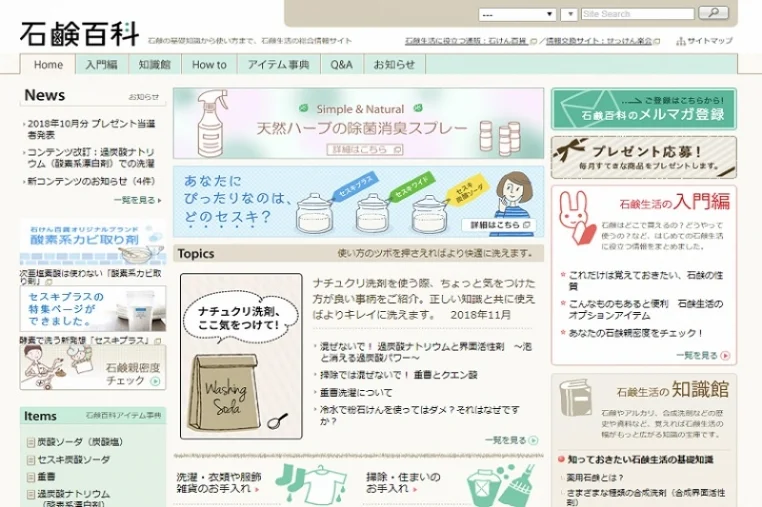
Task: Click the プレゼント応募！ gift banner
Action: click(x=643, y=157)
